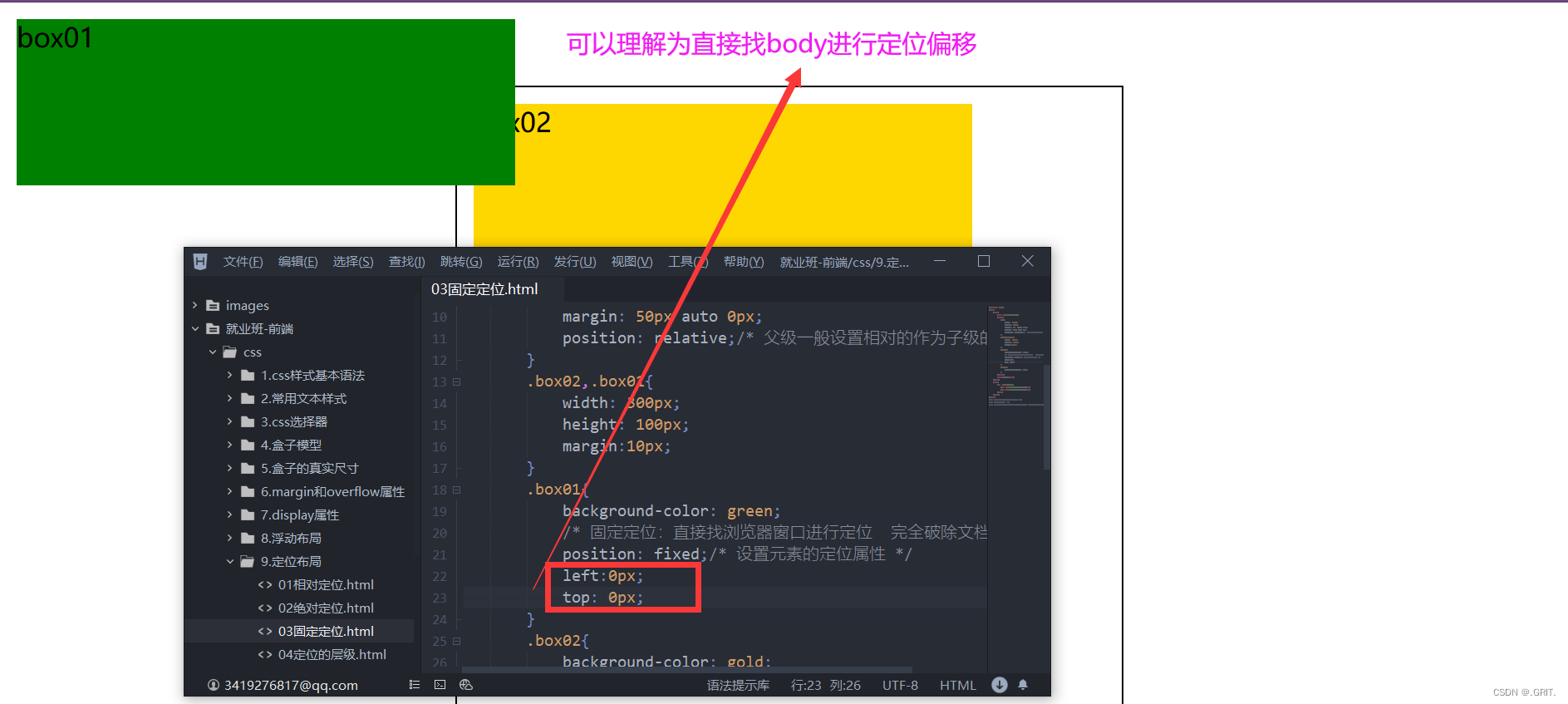Open 04定位的层级.html in the file tree
This screenshot has height=704, width=1568.
(332, 655)
